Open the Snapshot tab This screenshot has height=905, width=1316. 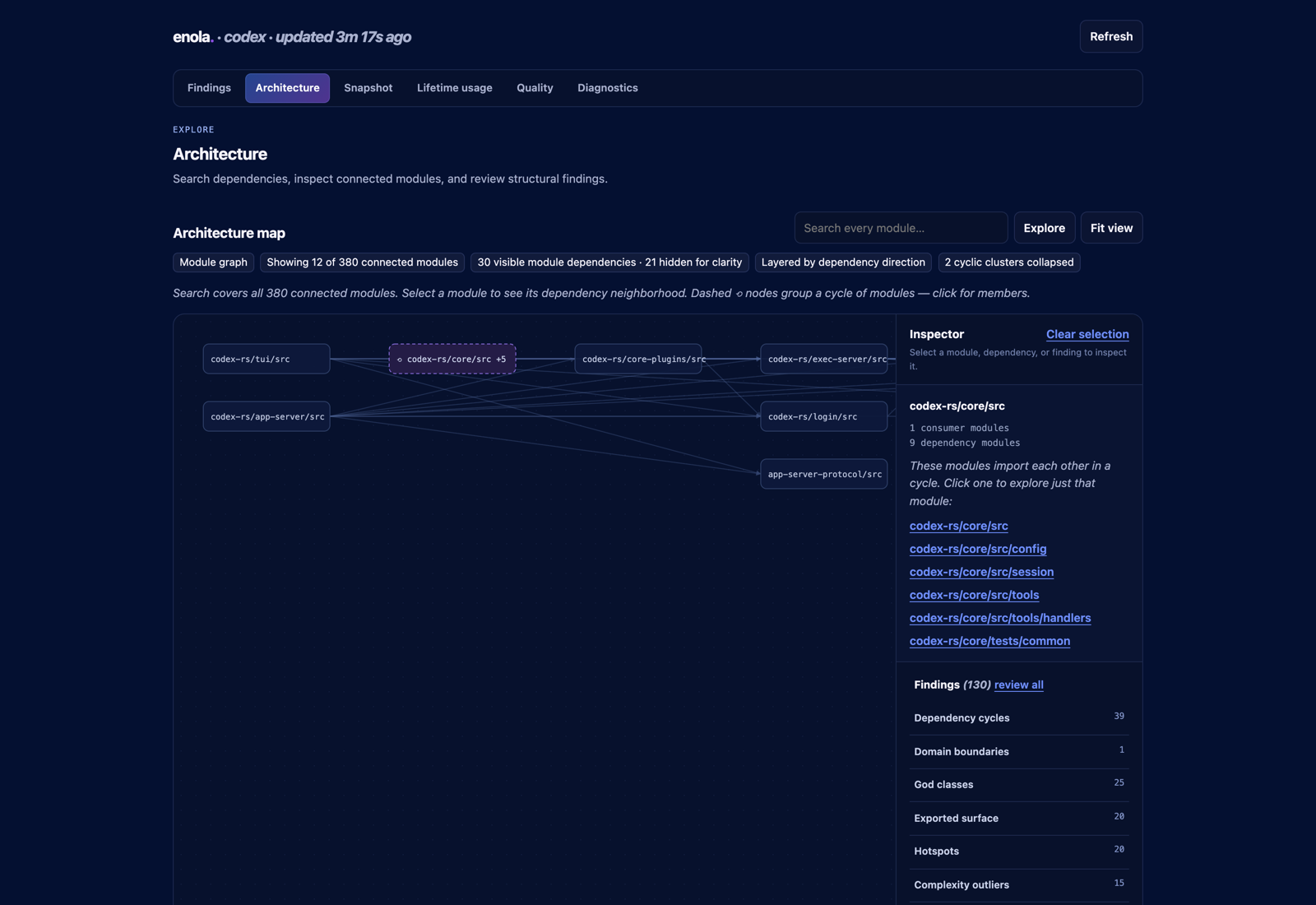pyautogui.click(x=368, y=88)
